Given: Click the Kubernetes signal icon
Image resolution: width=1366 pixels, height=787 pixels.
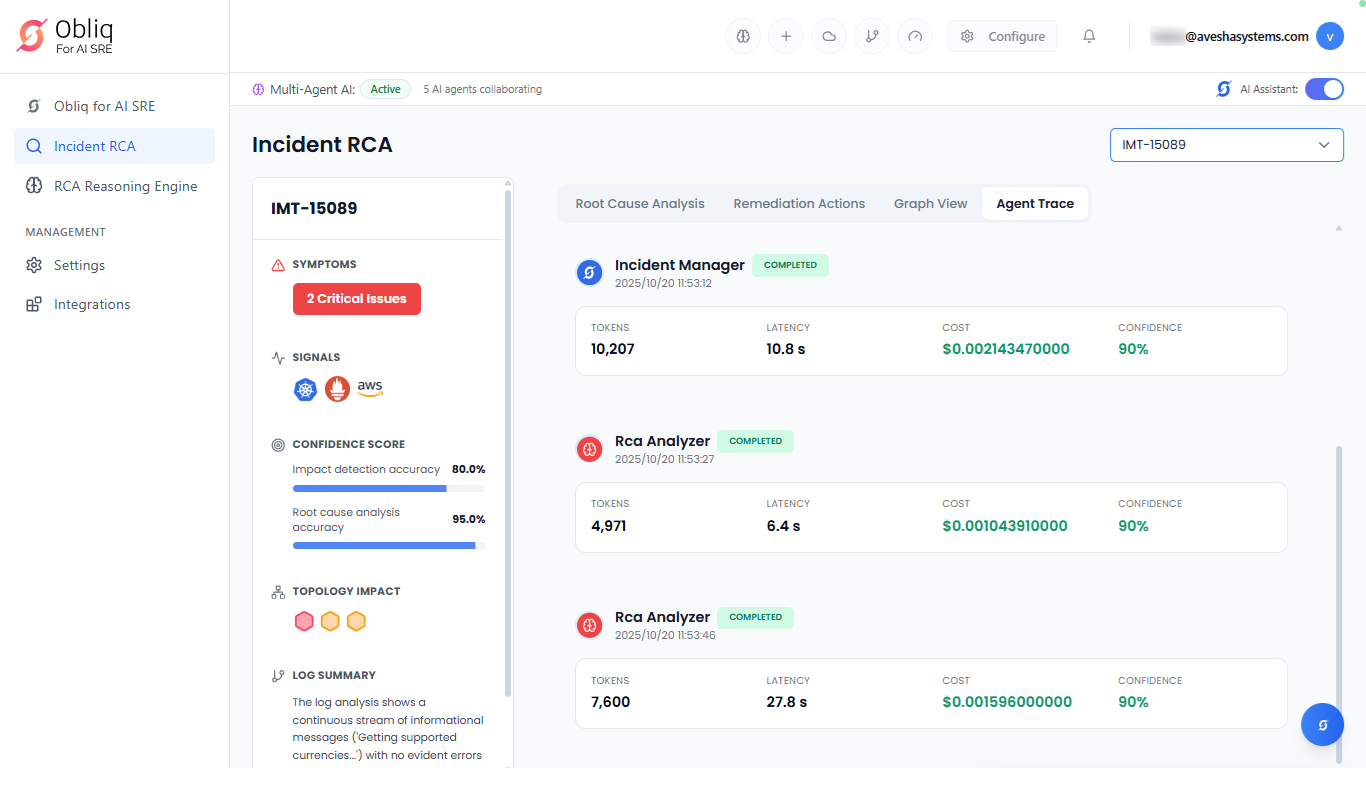Looking at the screenshot, I should pos(305,390).
